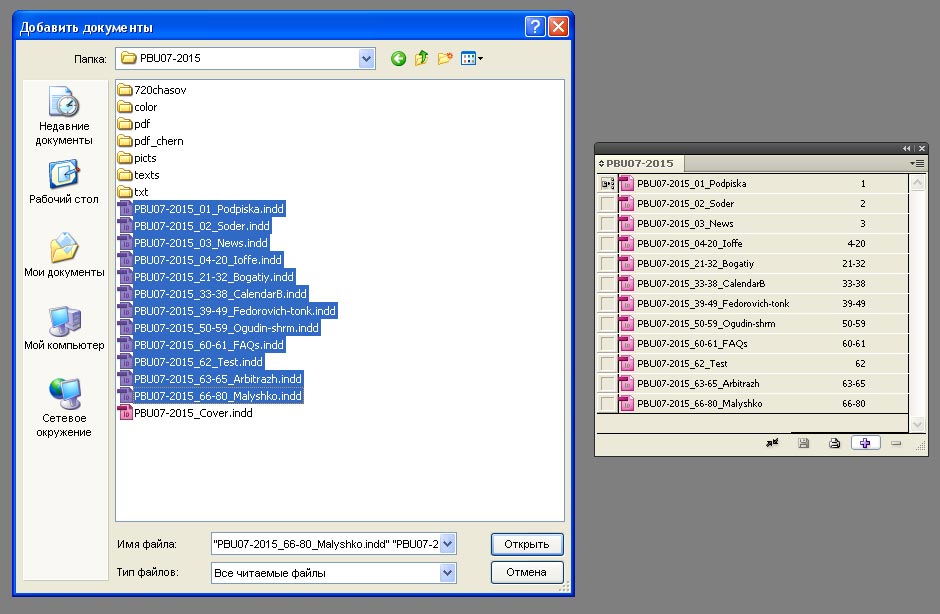Select file PBU07-2015_21-32_Bogatiy.indd
This screenshot has height=614, width=940.
206,276
